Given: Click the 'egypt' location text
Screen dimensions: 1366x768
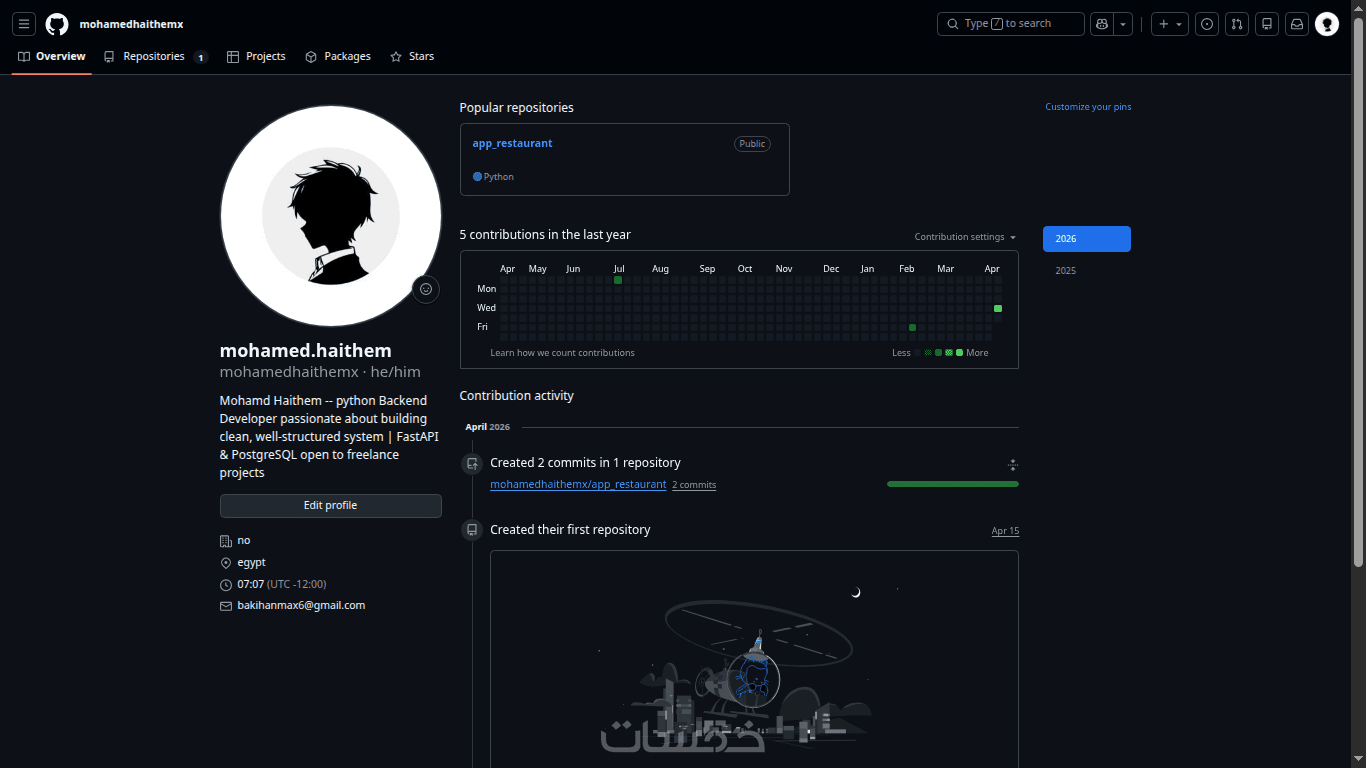Looking at the screenshot, I should tap(251, 563).
